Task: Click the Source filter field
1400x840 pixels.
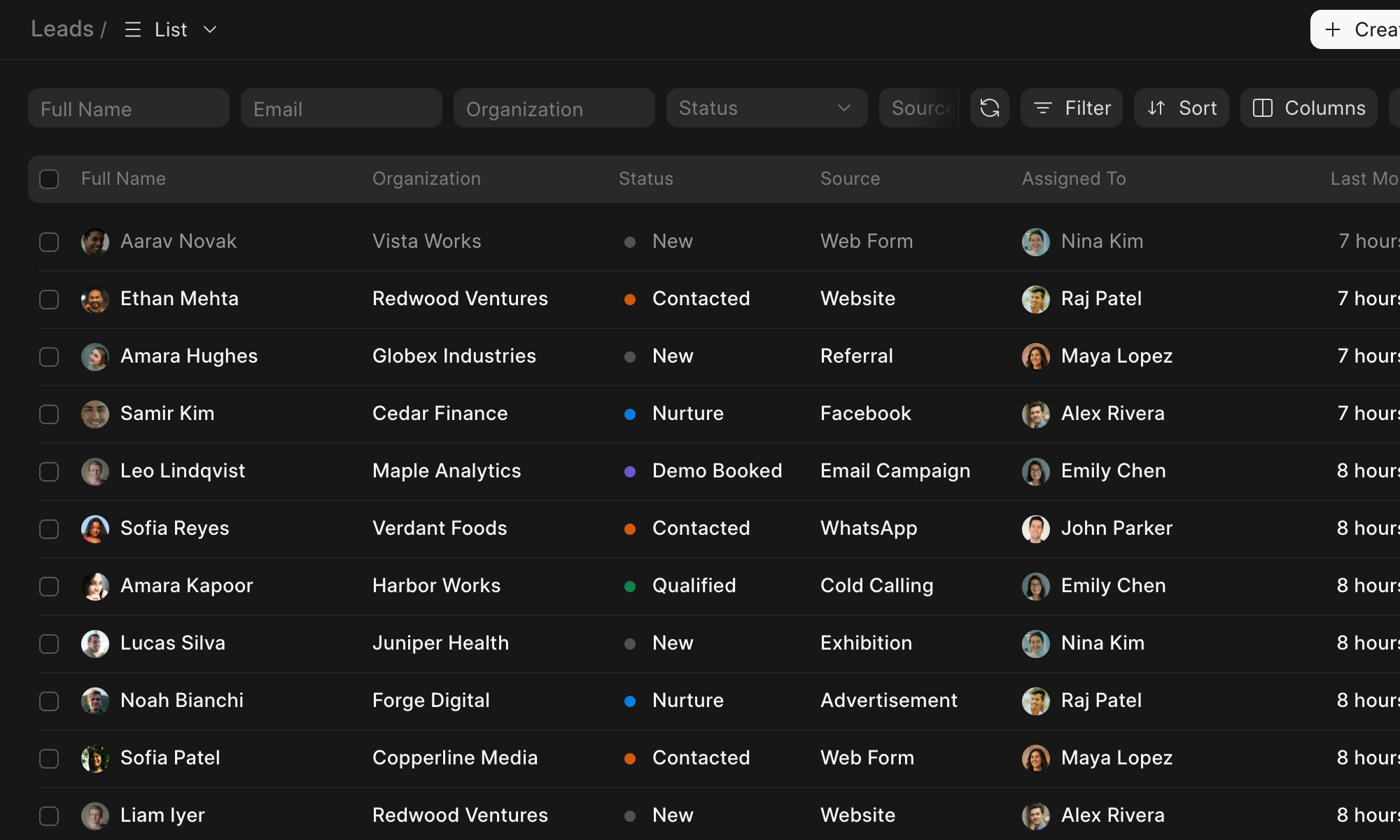Action: click(x=918, y=108)
